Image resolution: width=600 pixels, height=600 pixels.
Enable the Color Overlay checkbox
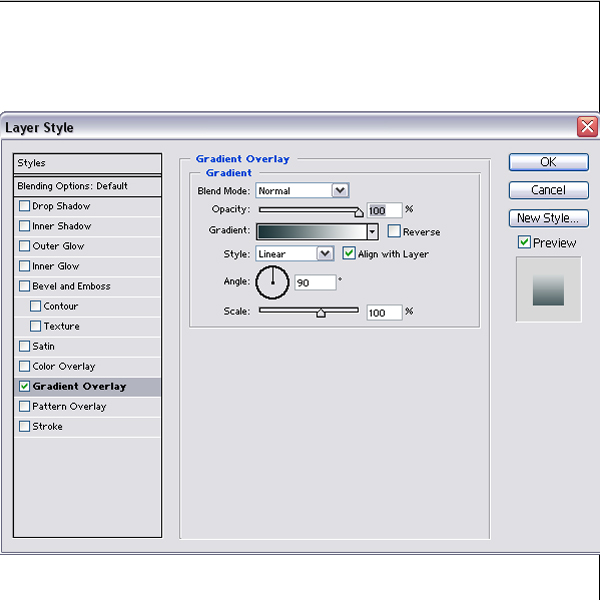tap(24, 366)
